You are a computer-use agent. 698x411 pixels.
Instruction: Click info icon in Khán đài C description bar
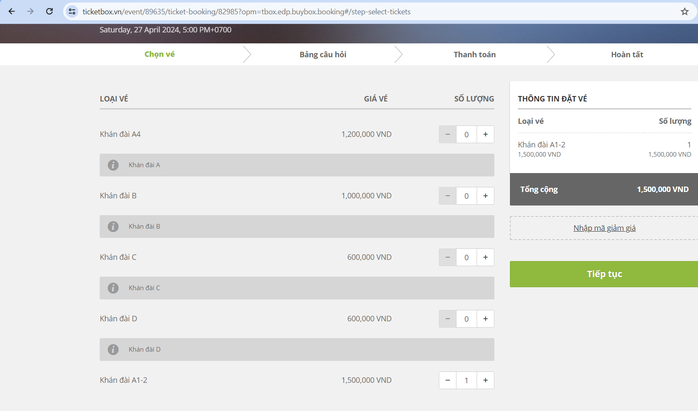(113, 288)
